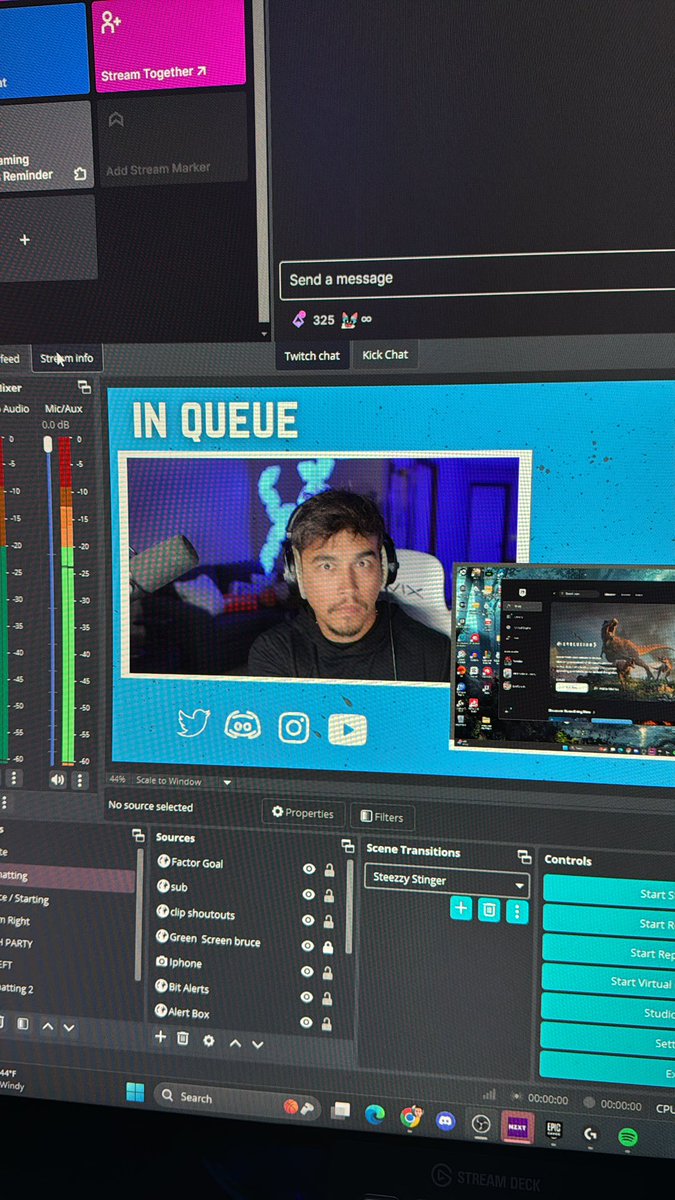This screenshot has width=675, height=1200.
Task: Open transition properties three-dot button
Action: 516,910
